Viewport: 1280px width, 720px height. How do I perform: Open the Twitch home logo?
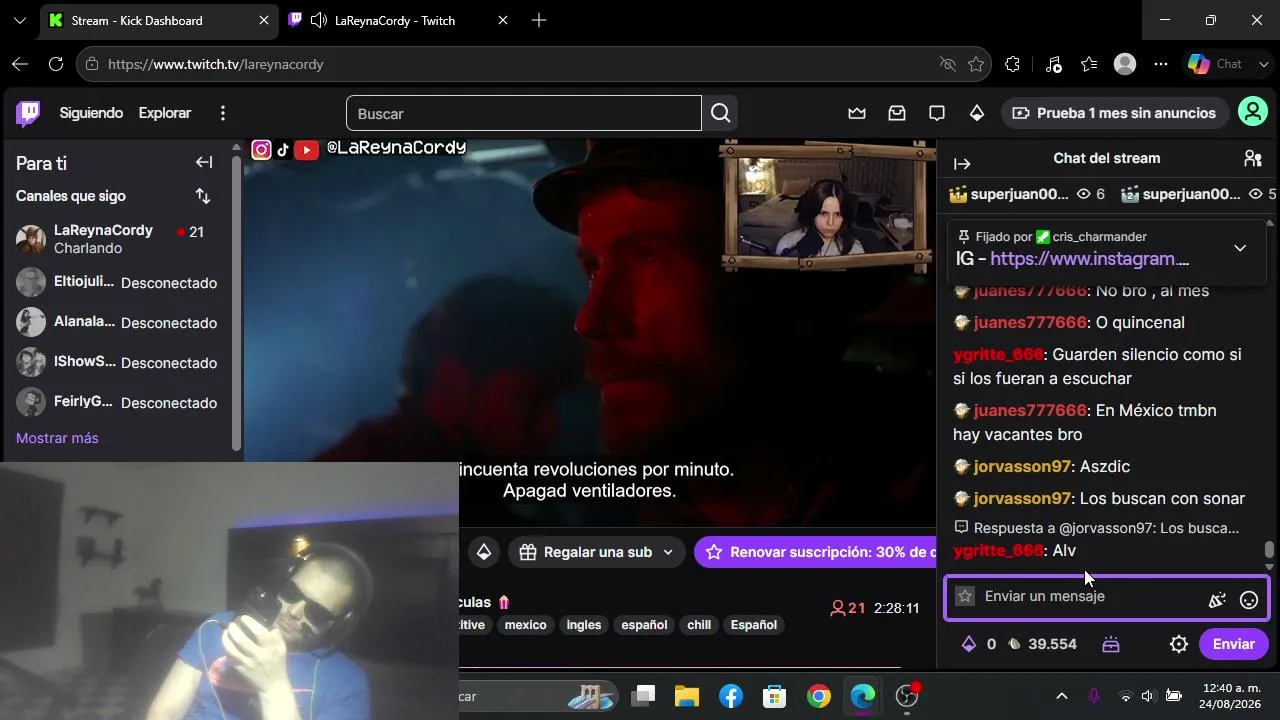(x=28, y=113)
